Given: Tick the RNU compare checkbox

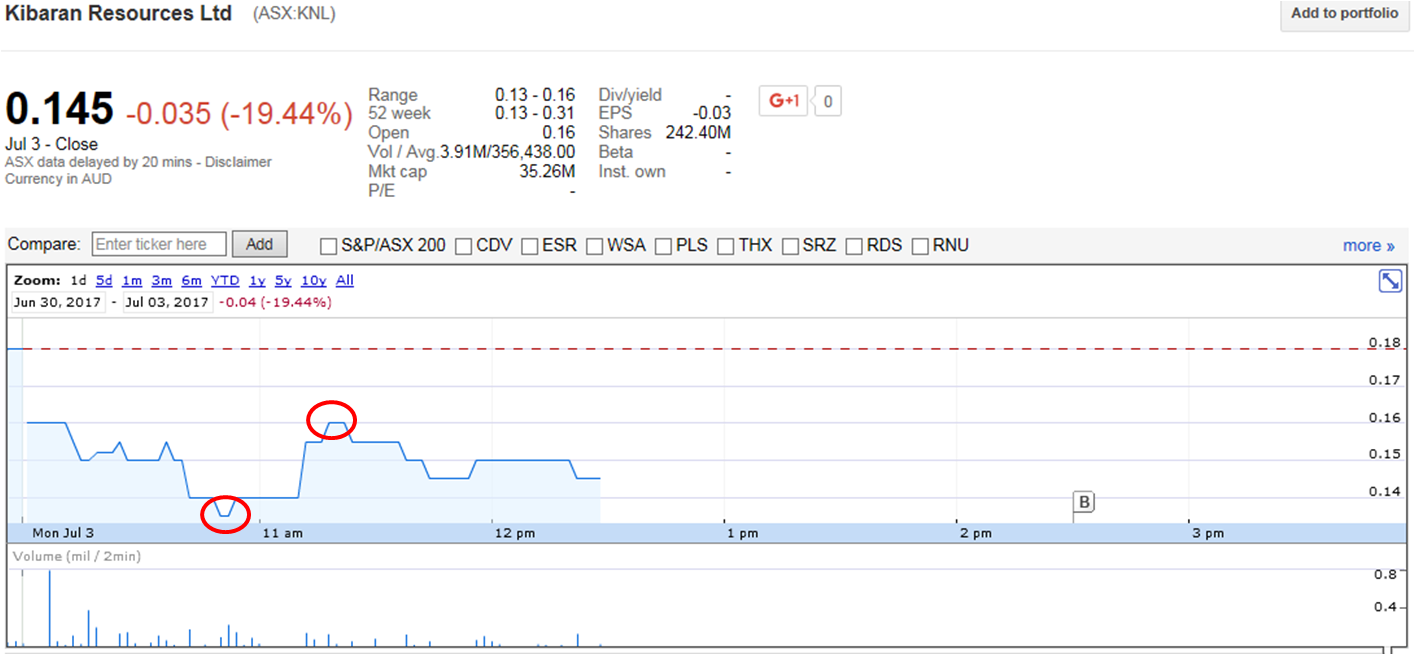Looking at the screenshot, I should 920,246.
